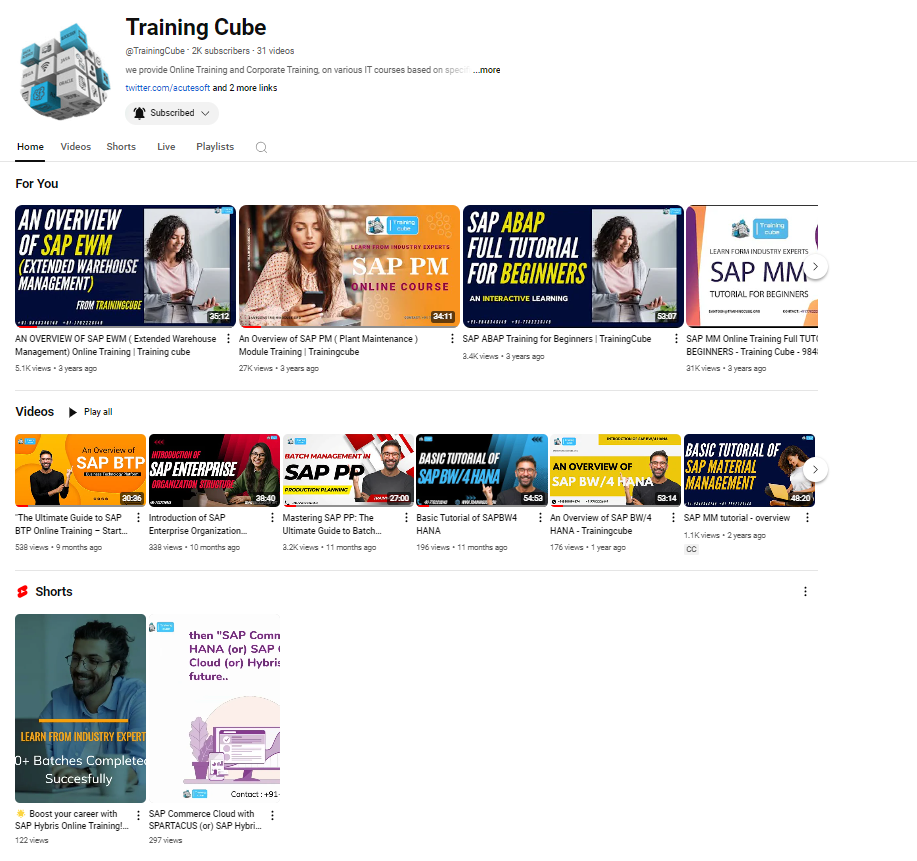Click the channel search magnifier icon

[x=261, y=147]
